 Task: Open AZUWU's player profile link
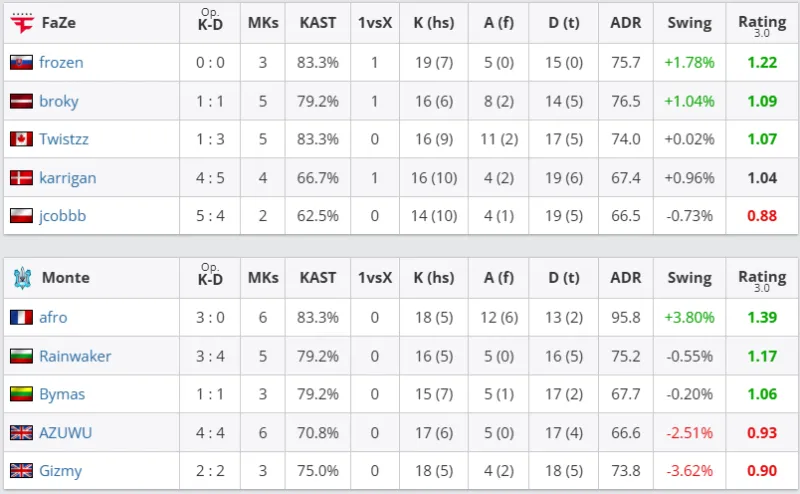coord(65,432)
